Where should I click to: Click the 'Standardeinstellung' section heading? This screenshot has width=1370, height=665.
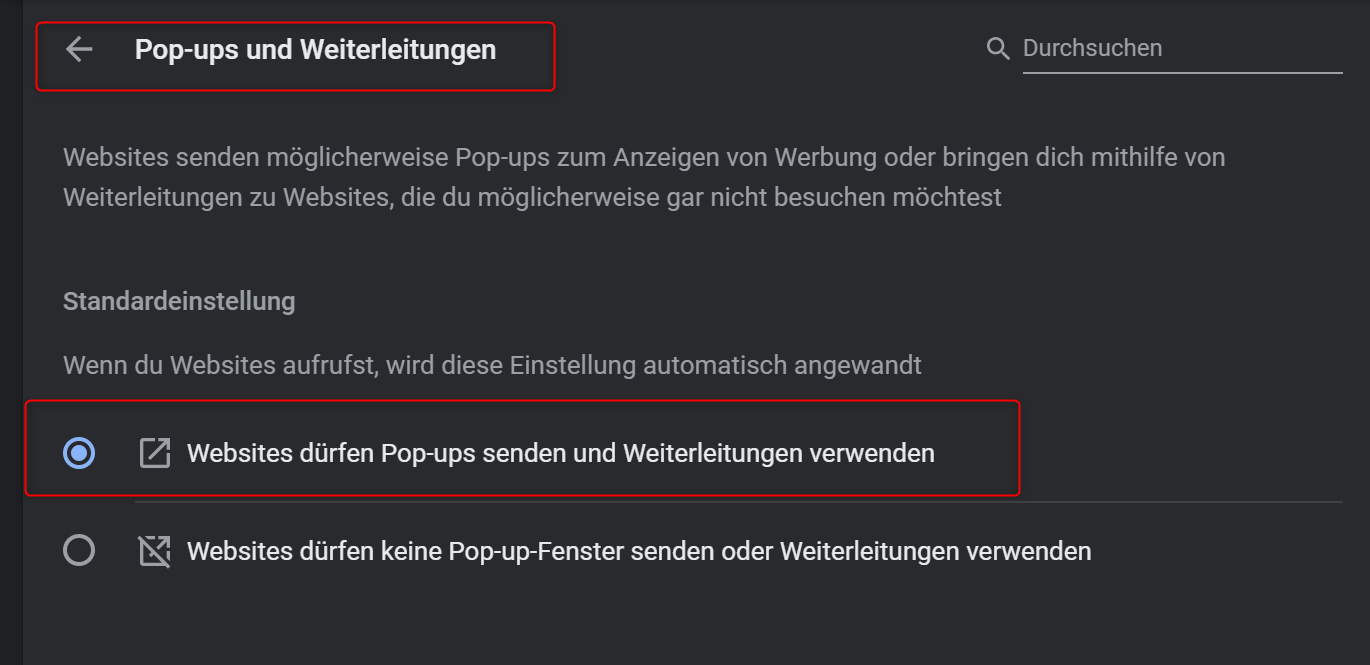coord(179,301)
